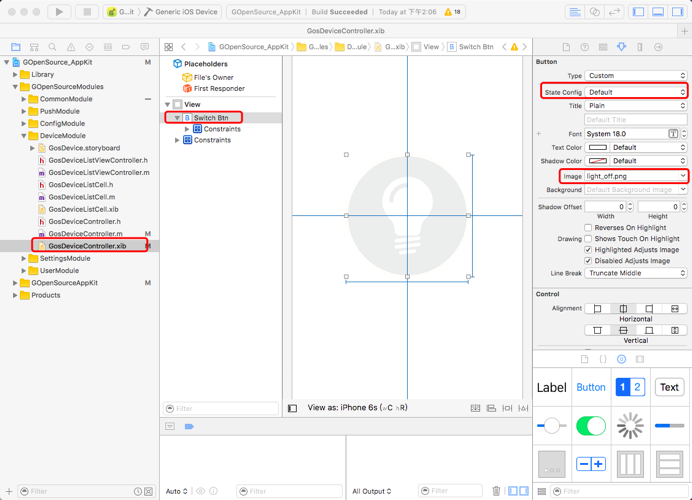Show the Project navigator folder icon
692x500 pixels.
click(x=15, y=47)
